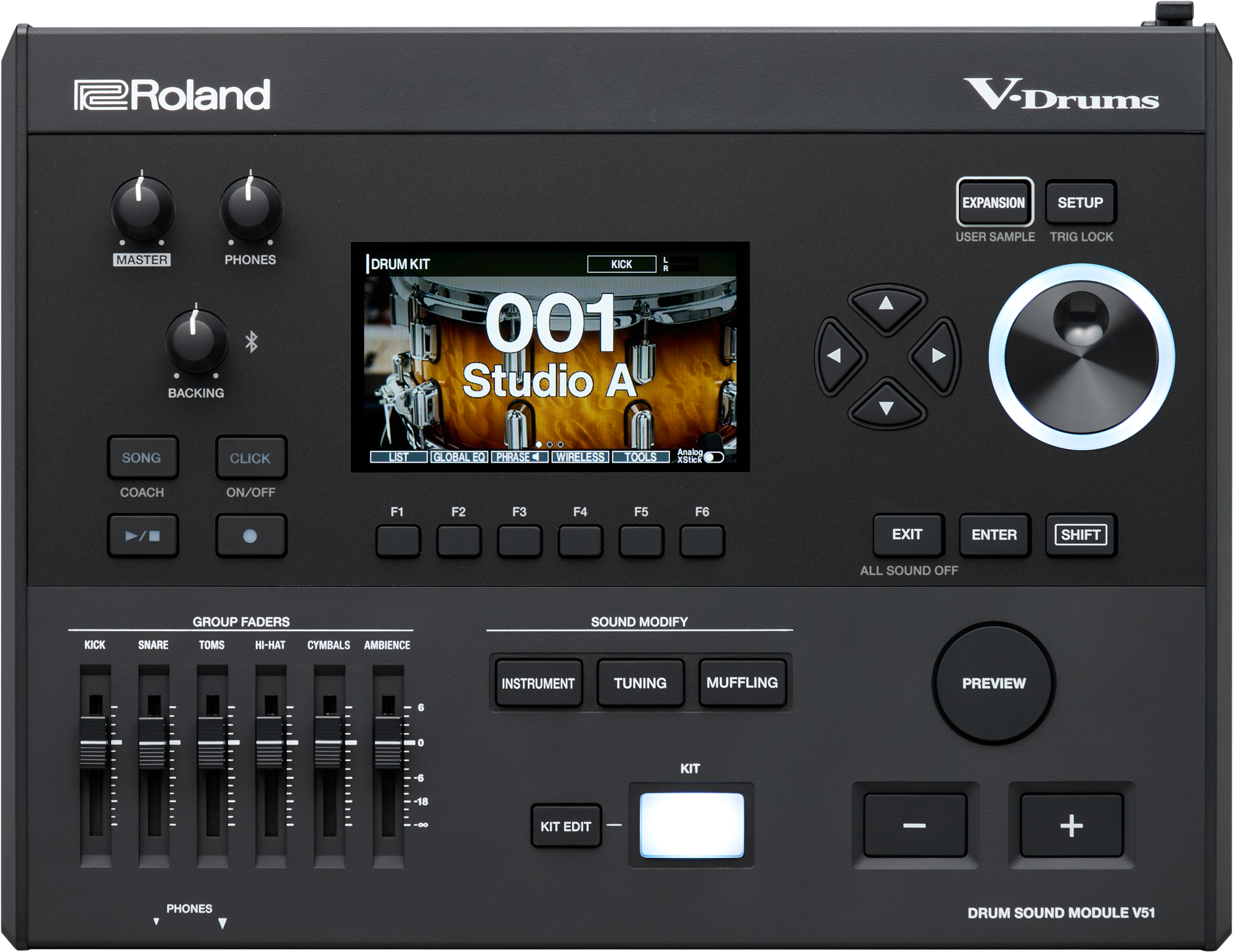This screenshot has height=952, width=1233.
Task: Select the GLOBAL EQ tab on display
Action: coord(459,457)
